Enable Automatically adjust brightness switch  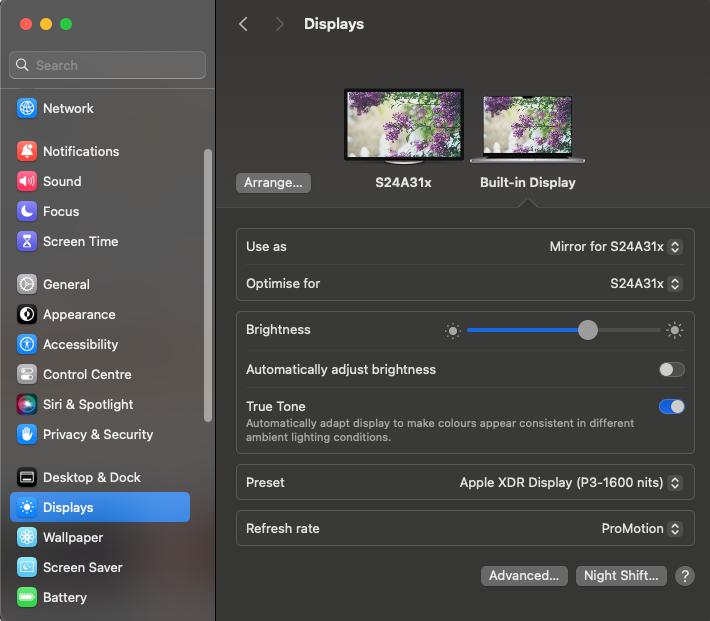click(671, 370)
